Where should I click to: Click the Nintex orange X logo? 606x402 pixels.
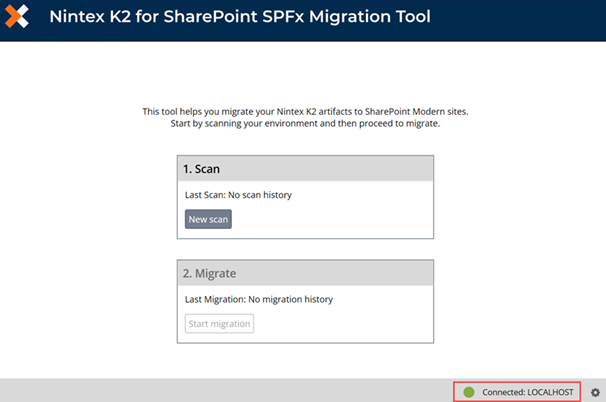pyautogui.click(x=17, y=16)
